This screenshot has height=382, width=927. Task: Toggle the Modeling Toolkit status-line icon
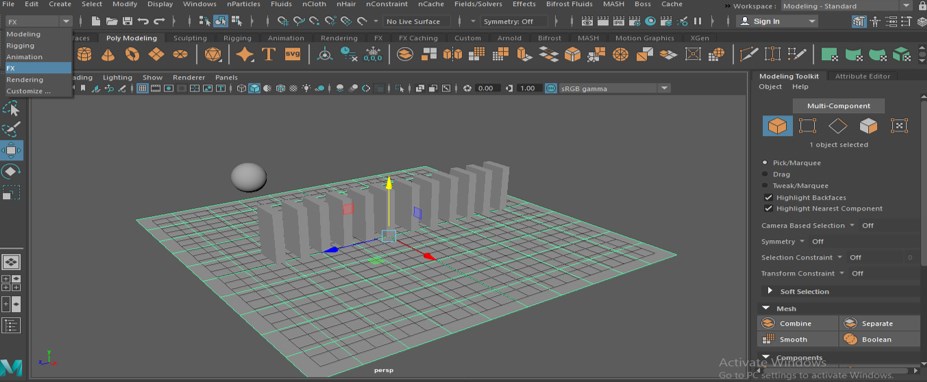click(859, 21)
